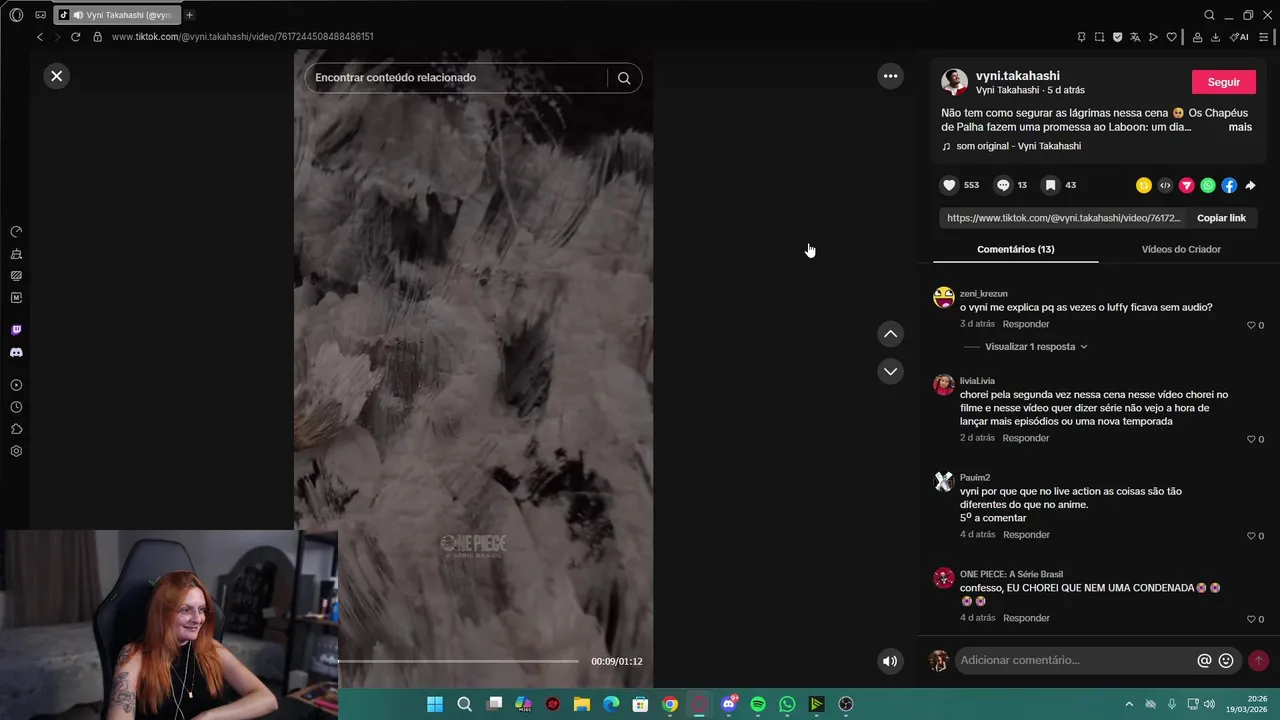The width and height of the screenshot is (1280, 720).
Task: Like the video with the heart icon
Action: pos(949,185)
